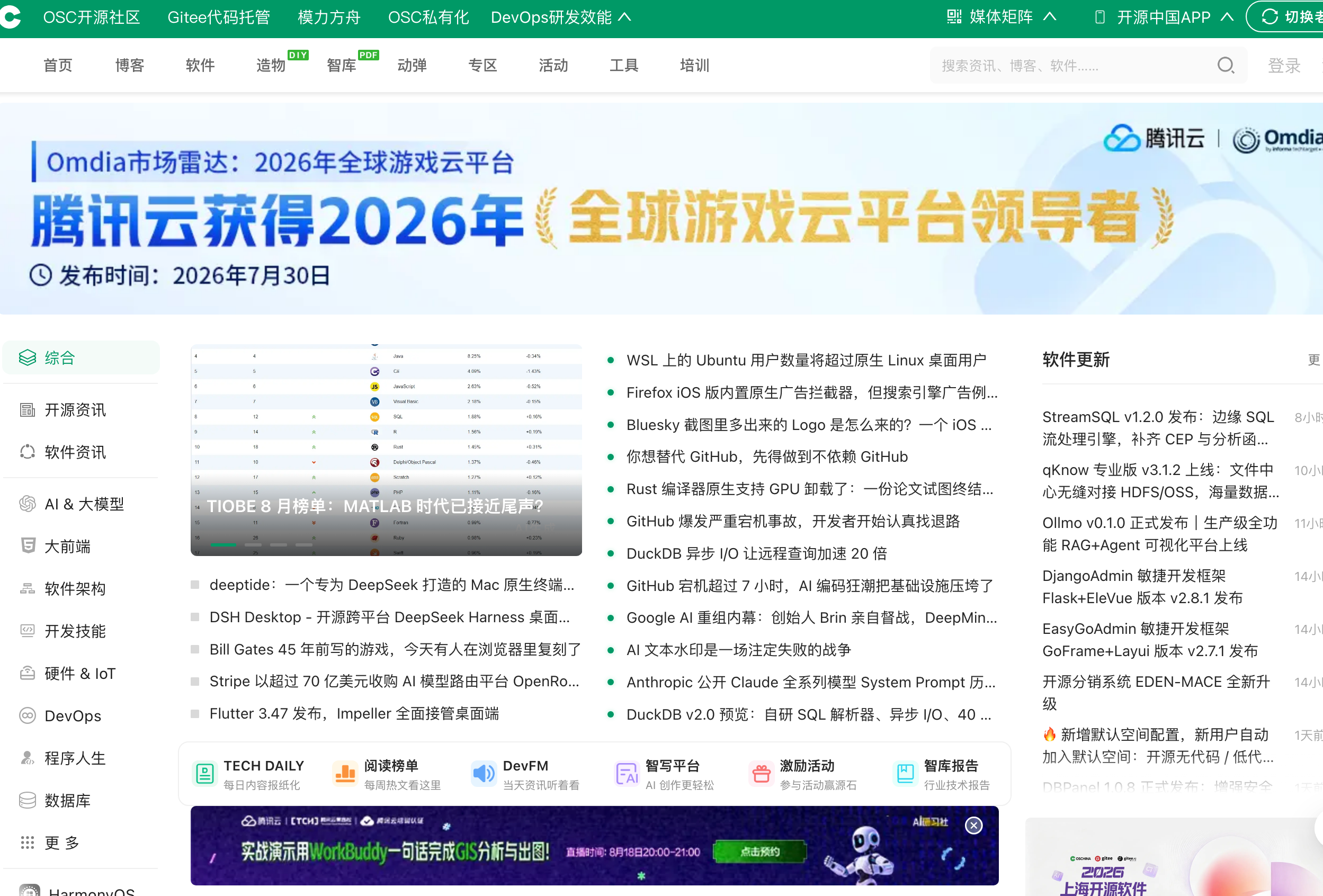
Task: Open the 模力方舟 top link
Action: pyautogui.click(x=329, y=17)
